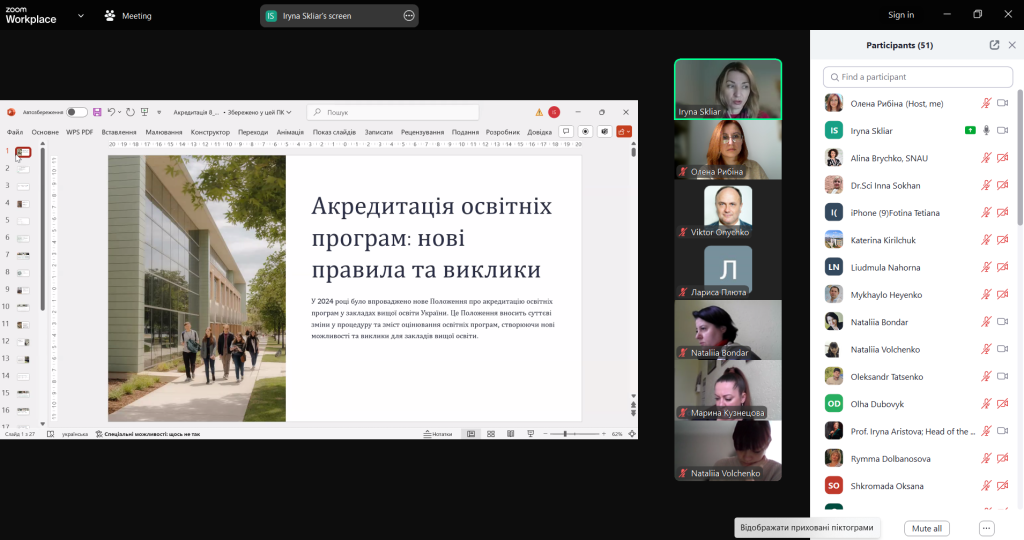
Task: Click the camera icon for Nataliia Bondar
Action: pyautogui.click(x=1002, y=322)
